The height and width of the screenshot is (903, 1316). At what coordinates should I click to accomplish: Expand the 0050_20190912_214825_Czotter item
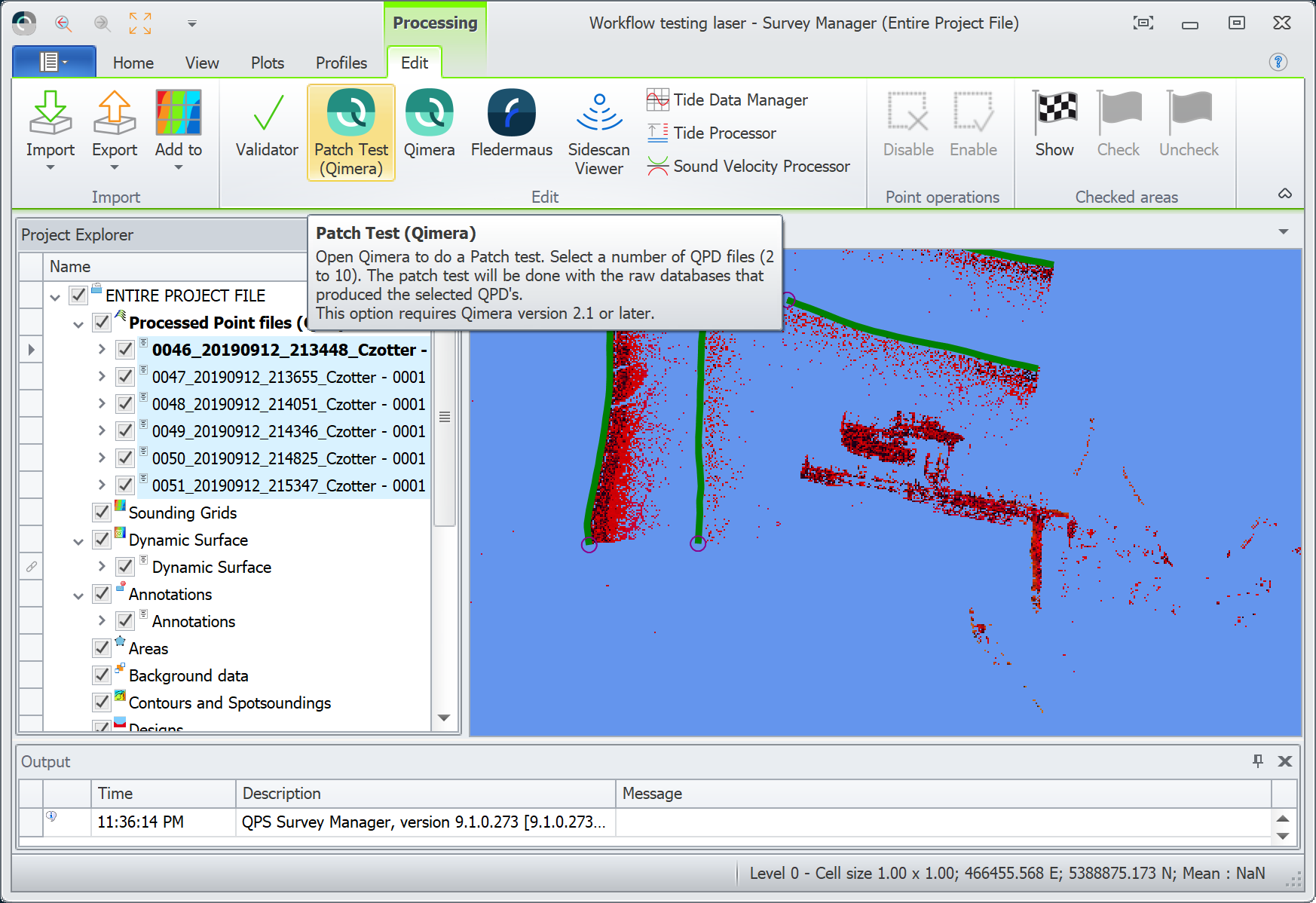[102, 458]
